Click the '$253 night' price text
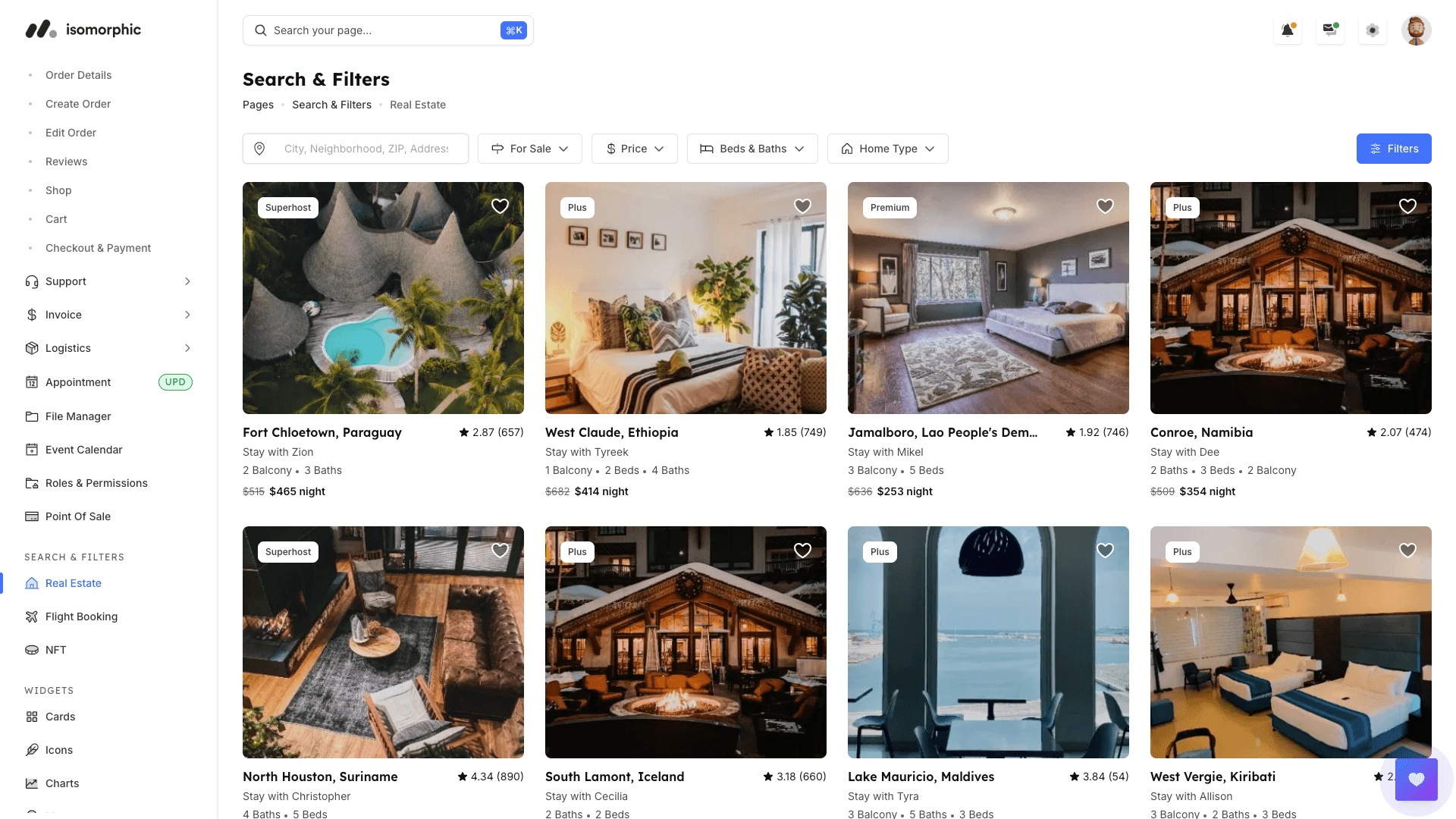Image resolution: width=1456 pixels, height=819 pixels. point(905,491)
